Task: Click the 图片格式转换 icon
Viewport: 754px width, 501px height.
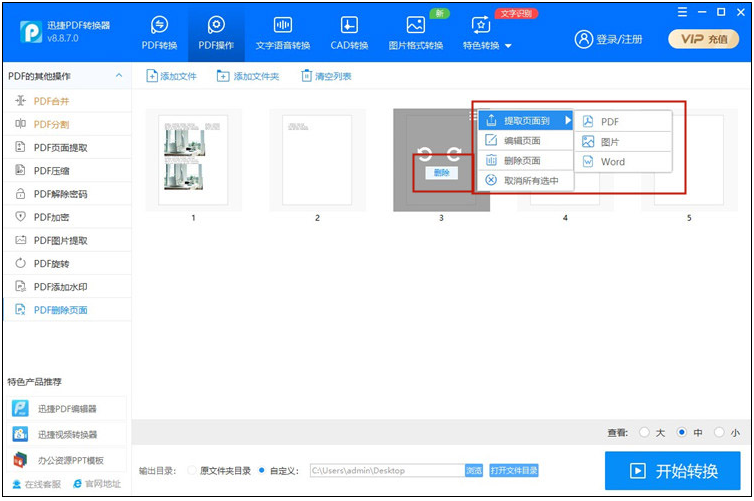Action: pos(415,25)
